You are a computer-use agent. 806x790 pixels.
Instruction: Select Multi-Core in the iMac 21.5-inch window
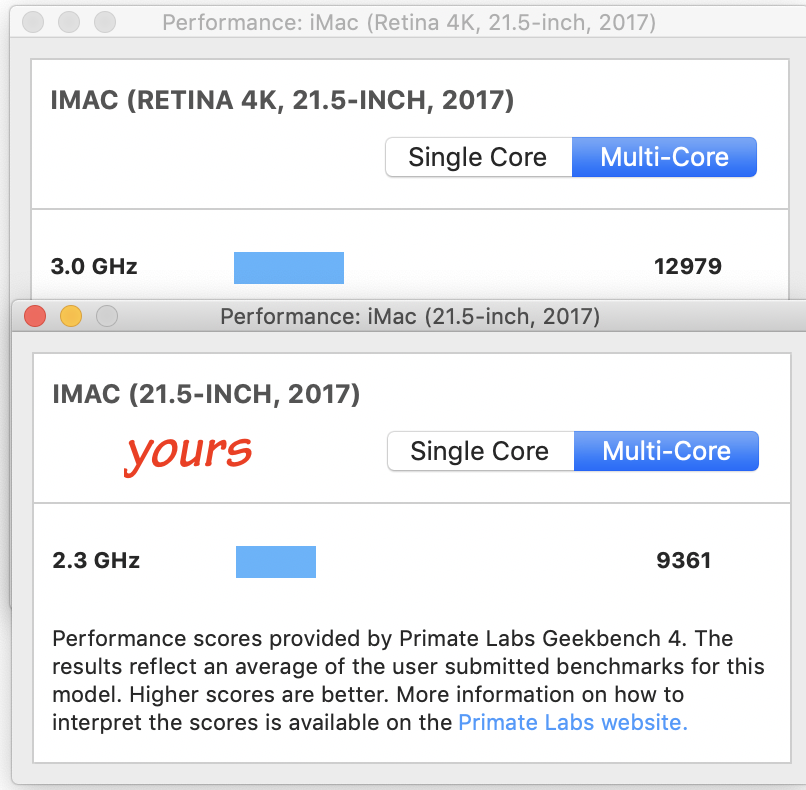(666, 451)
